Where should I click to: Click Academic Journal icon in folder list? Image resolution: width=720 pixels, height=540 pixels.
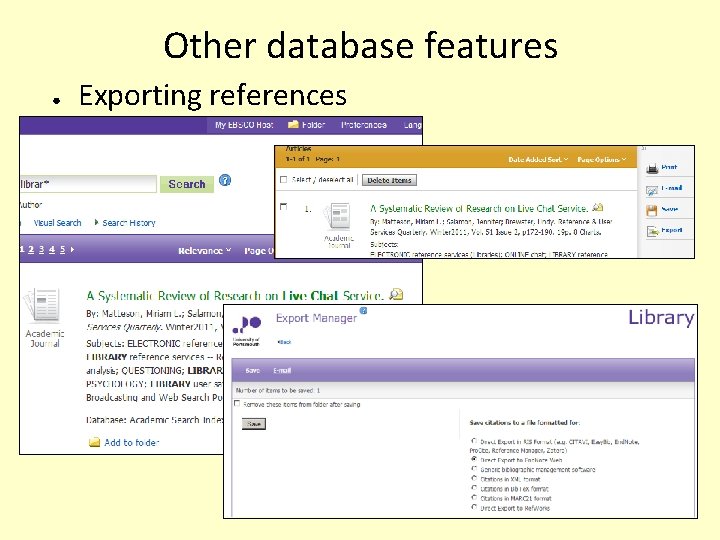(338, 216)
